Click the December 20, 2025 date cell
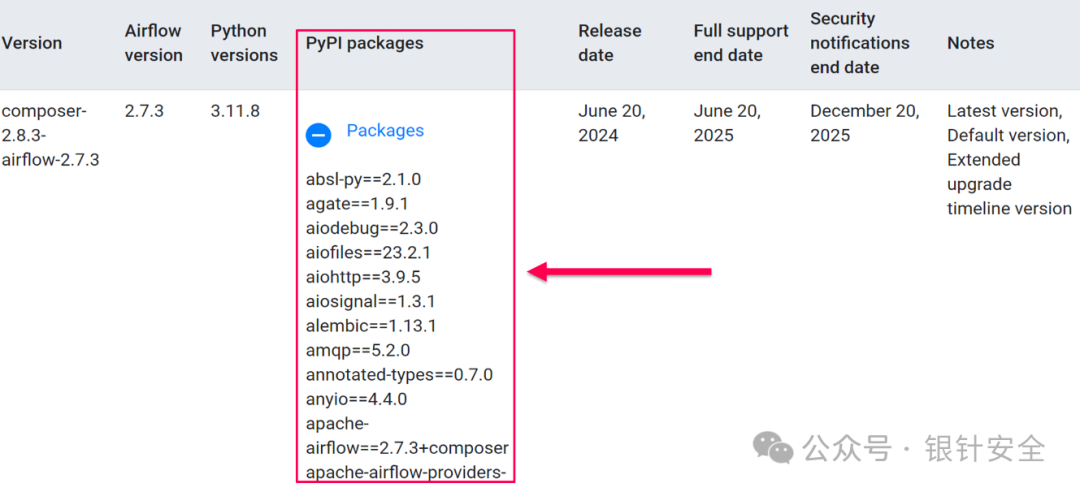 click(864, 123)
